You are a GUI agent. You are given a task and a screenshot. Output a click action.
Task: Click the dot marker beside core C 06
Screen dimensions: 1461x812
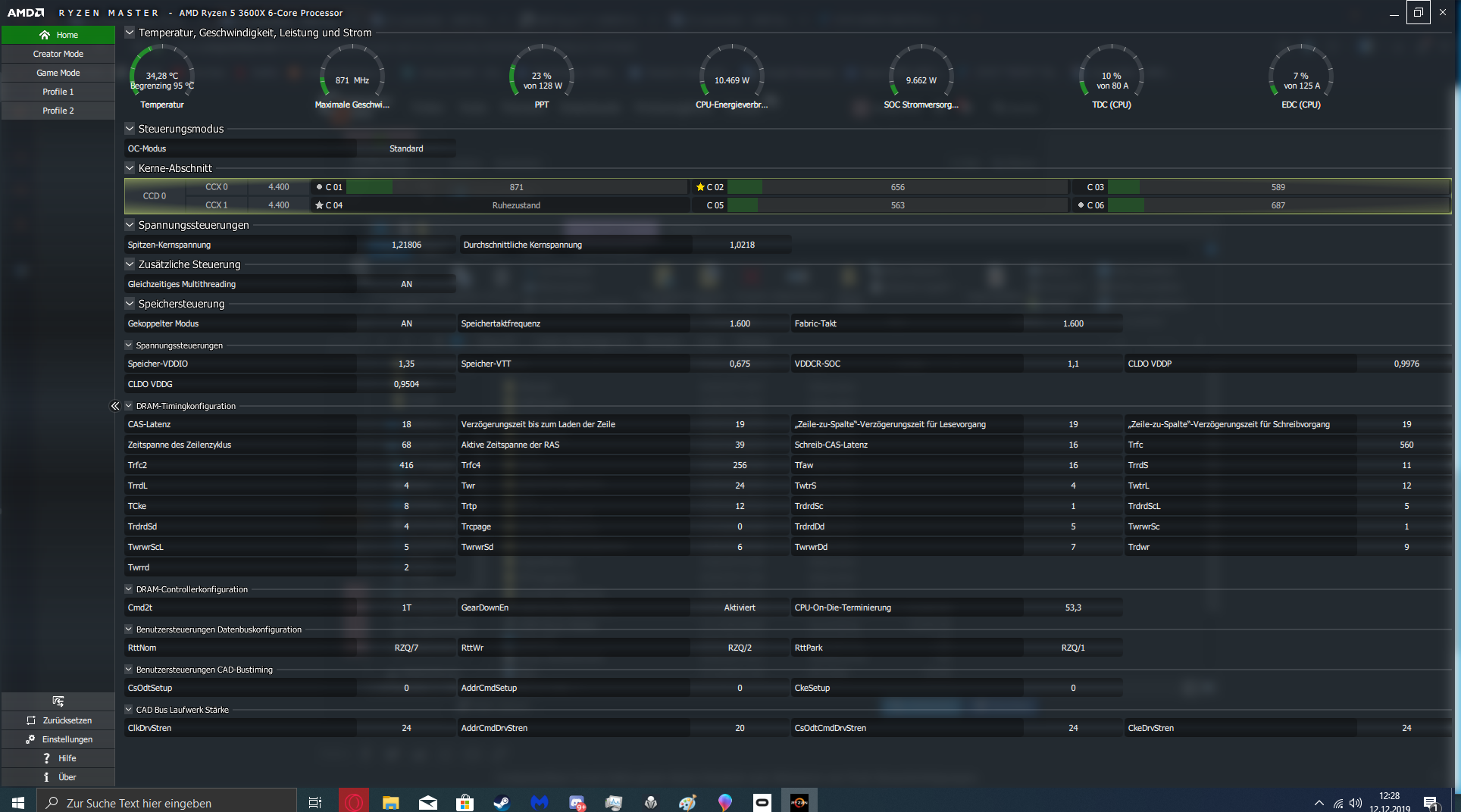click(1081, 205)
